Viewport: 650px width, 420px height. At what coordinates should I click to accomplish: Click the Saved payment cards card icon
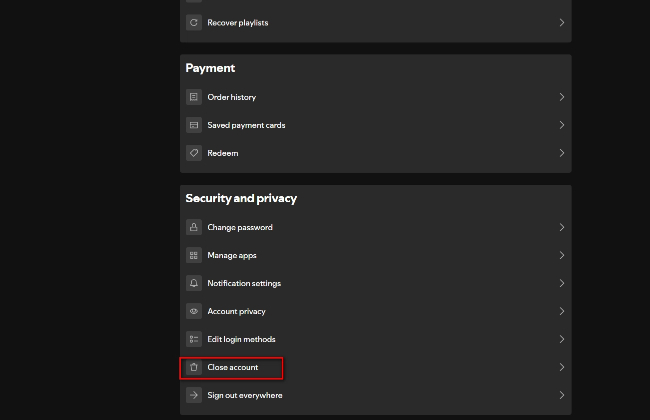click(x=194, y=125)
